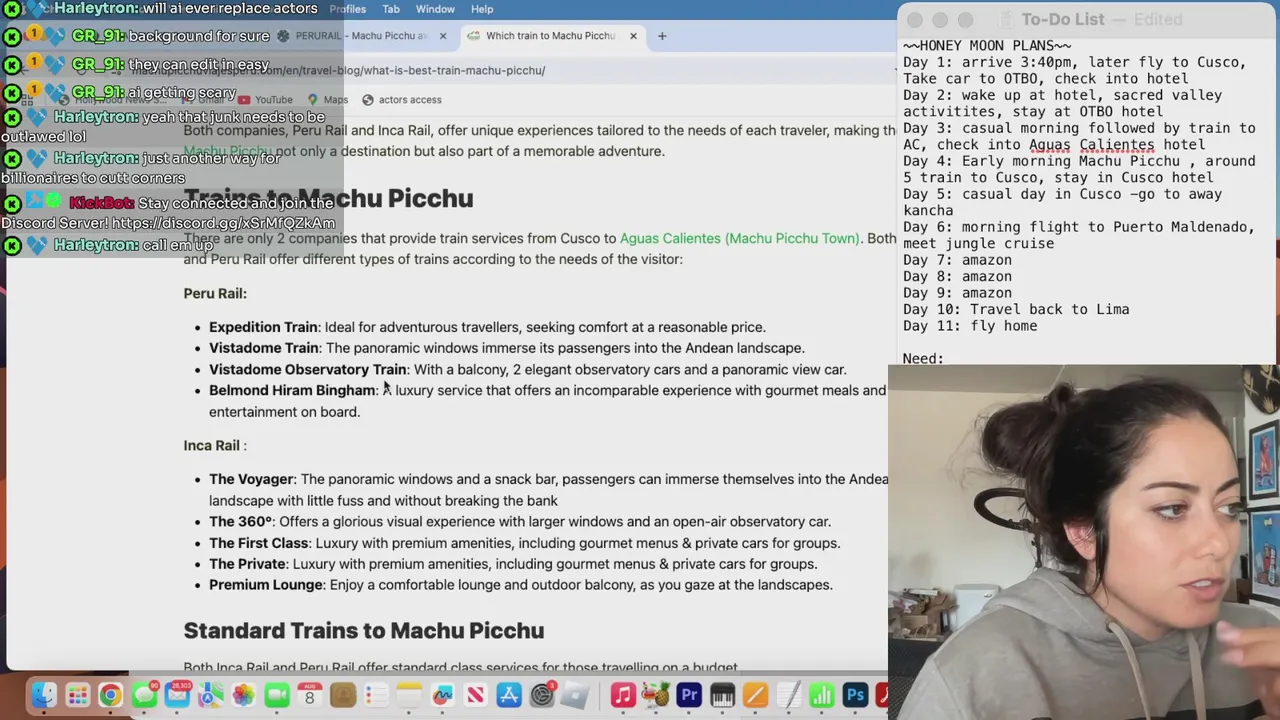Click Vistadome Train list item
The image size is (1280, 720).
pyautogui.click(x=506, y=348)
